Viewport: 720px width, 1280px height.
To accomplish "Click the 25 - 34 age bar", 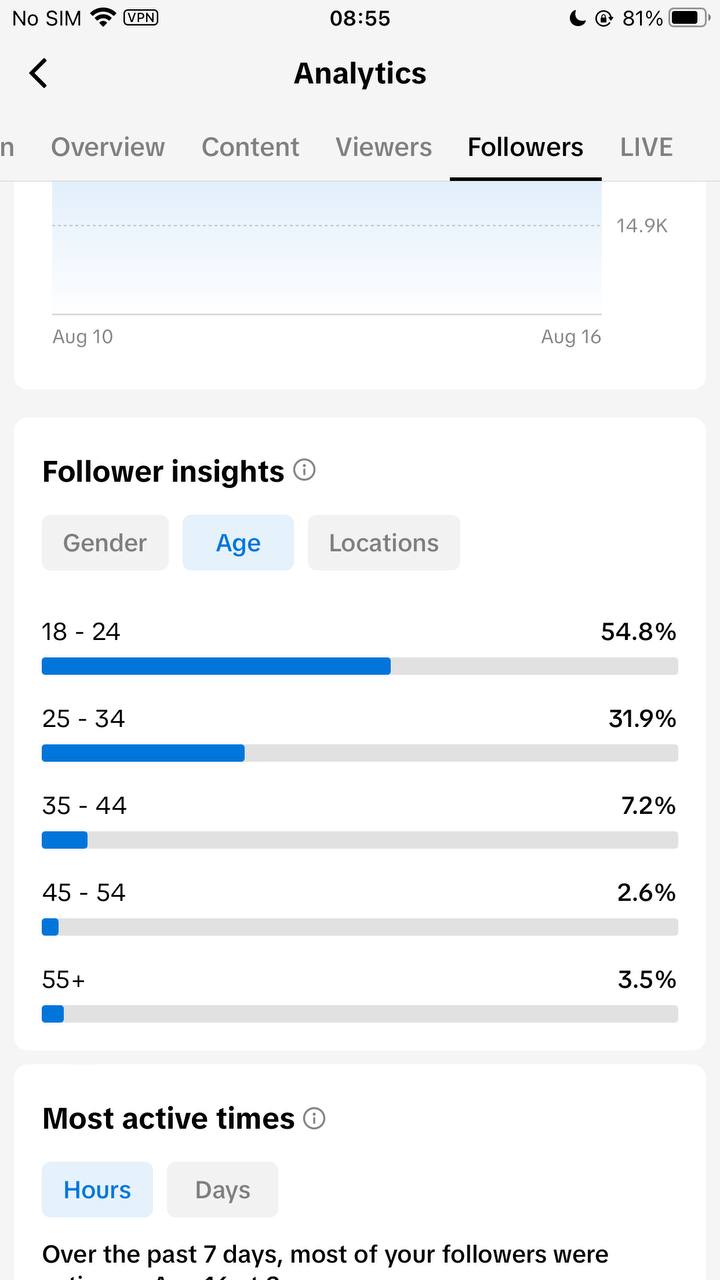I will (360, 753).
